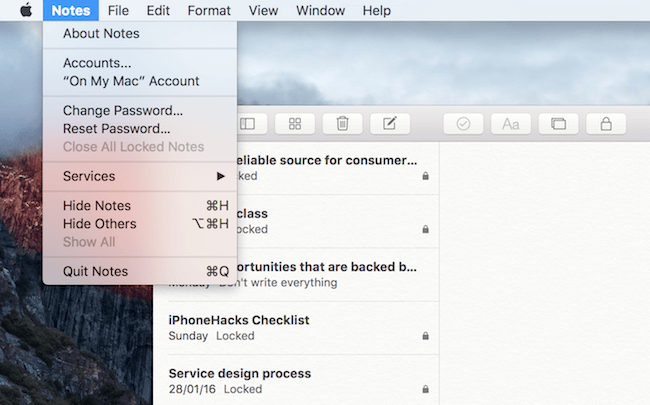Toggle "On My Mac" Account
The height and width of the screenshot is (405, 650).
tap(140, 81)
